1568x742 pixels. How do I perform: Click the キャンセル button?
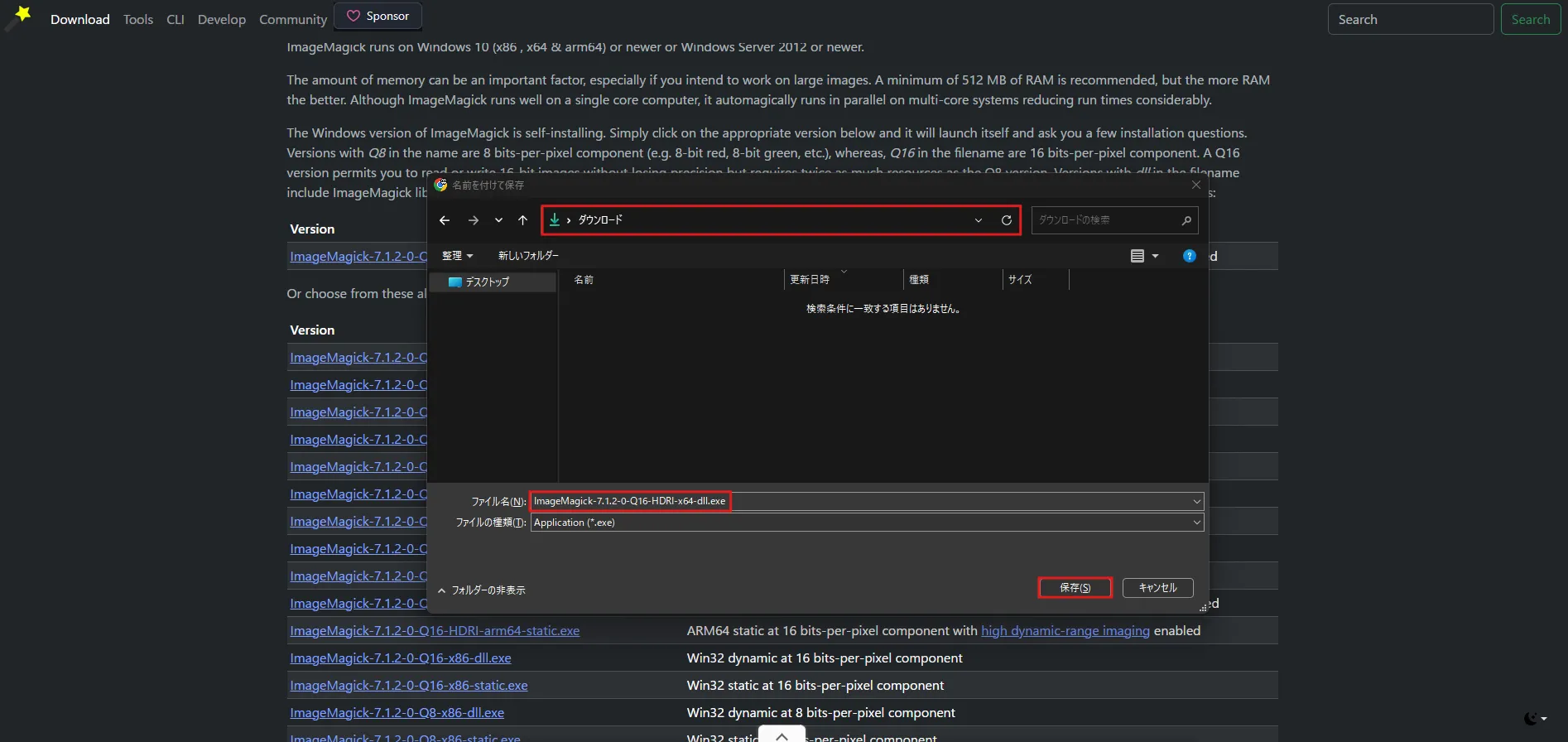click(x=1157, y=588)
